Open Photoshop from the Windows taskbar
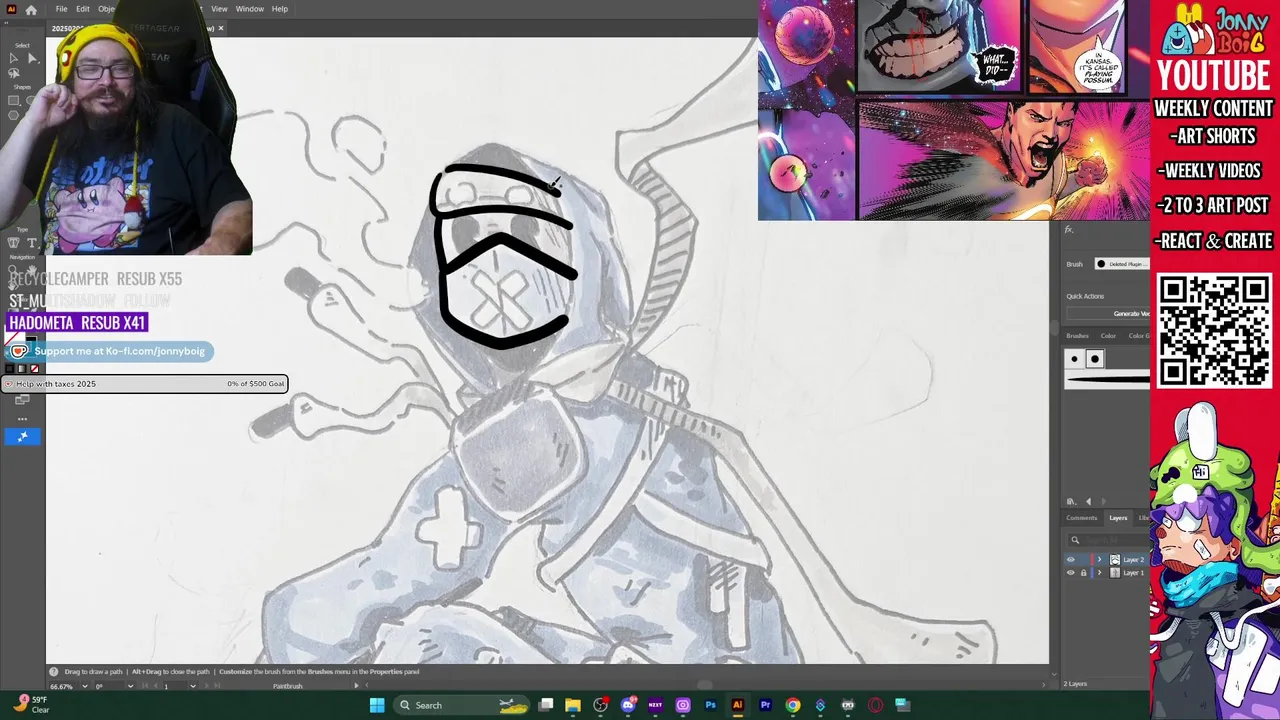This screenshot has height=720, width=1280. click(x=710, y=705)
